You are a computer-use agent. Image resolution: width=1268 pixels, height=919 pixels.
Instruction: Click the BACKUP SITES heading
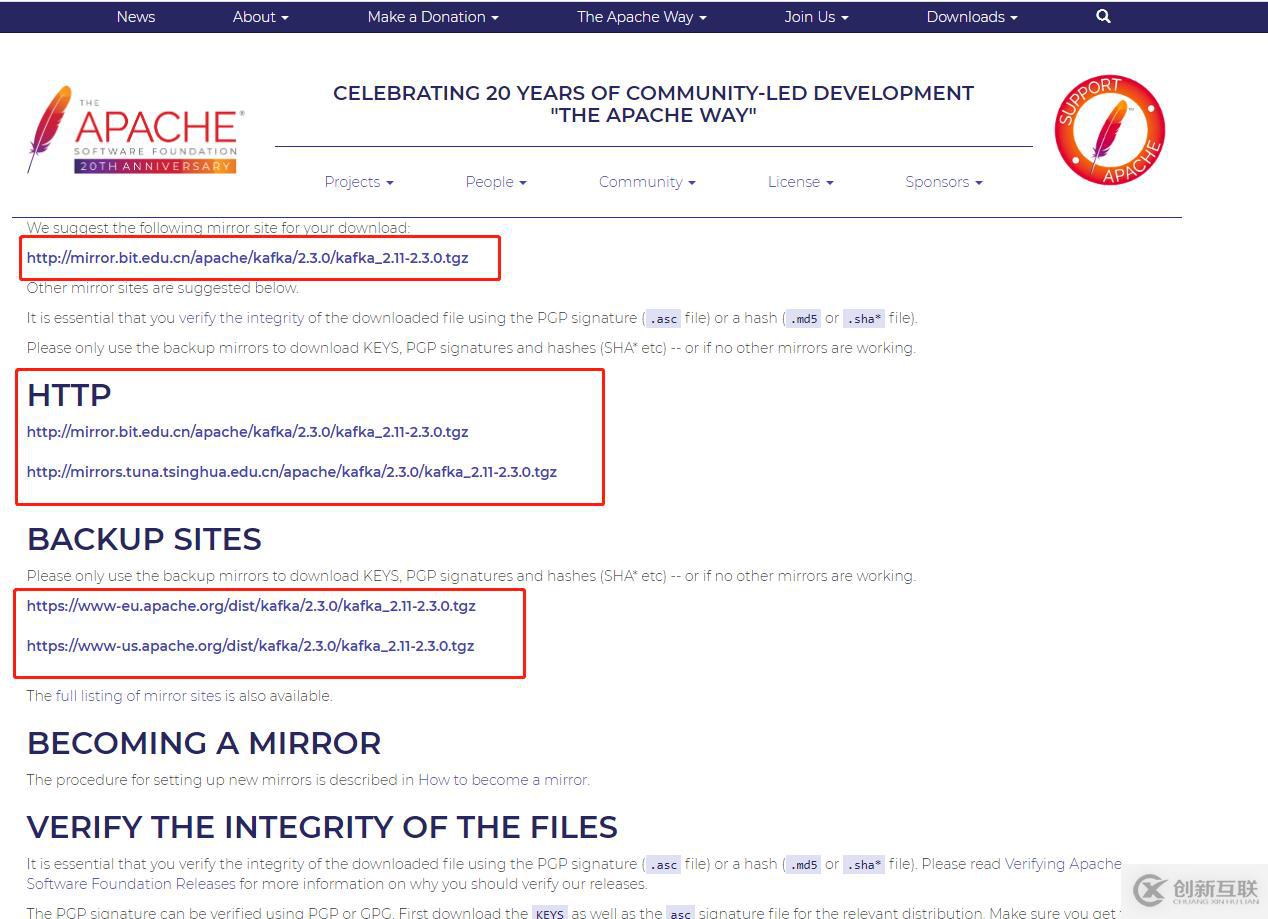click(x=144, y=539)
